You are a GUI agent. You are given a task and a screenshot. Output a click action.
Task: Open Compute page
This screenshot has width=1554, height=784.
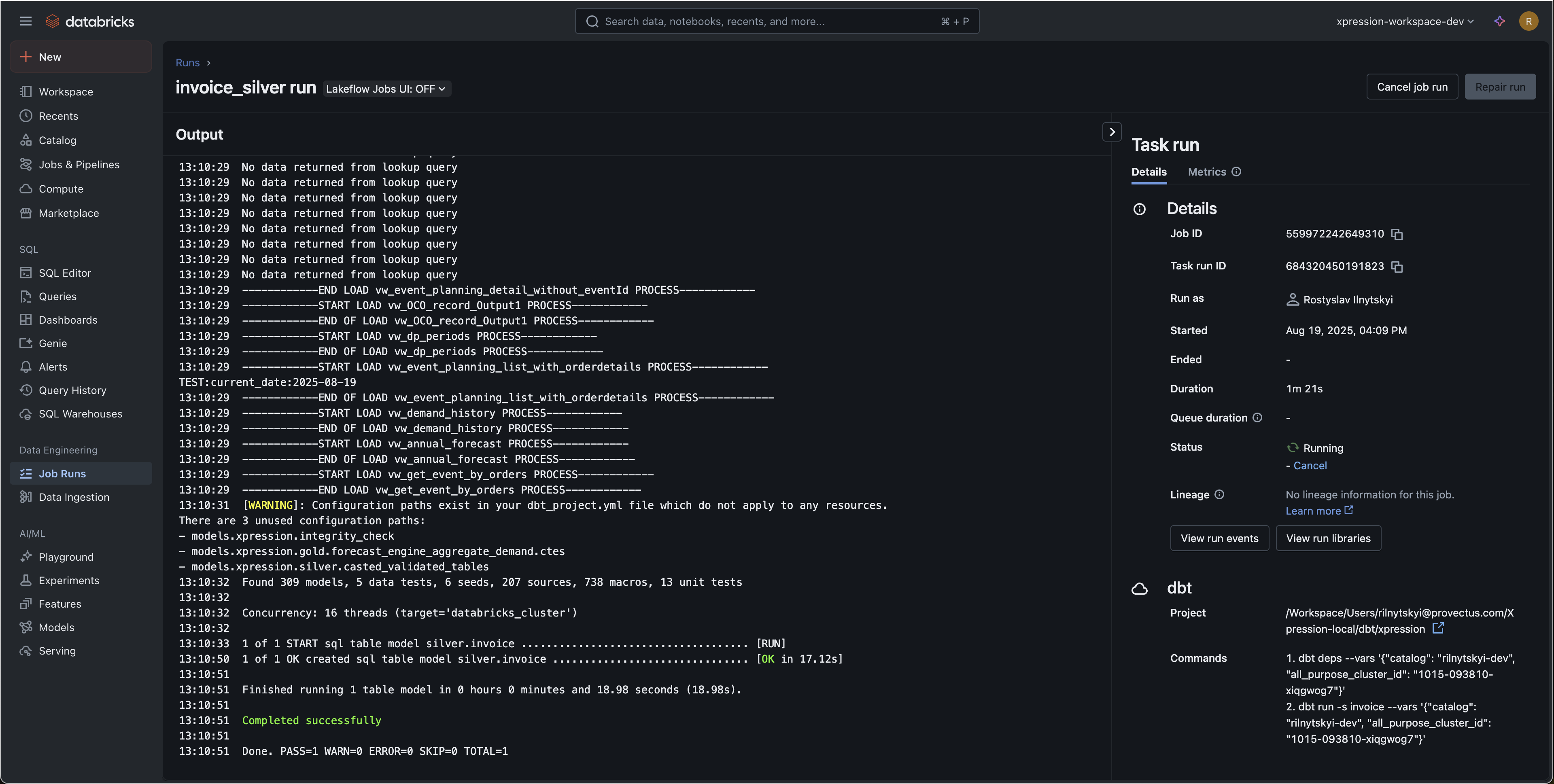81,189
